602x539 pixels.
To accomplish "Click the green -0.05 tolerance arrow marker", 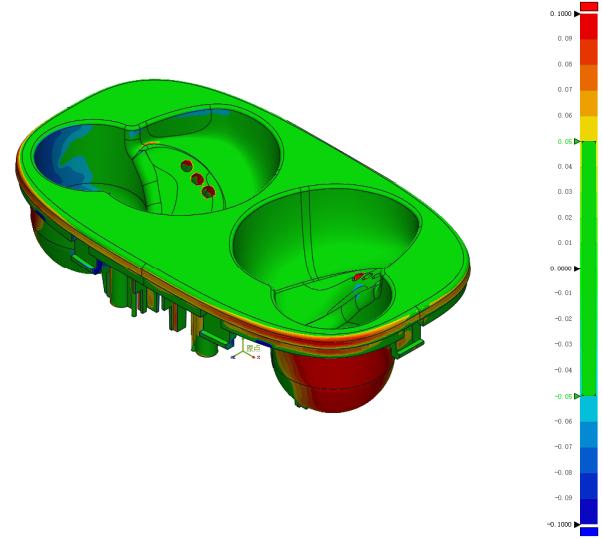I will pyautogui.click(x=576, y=396).
